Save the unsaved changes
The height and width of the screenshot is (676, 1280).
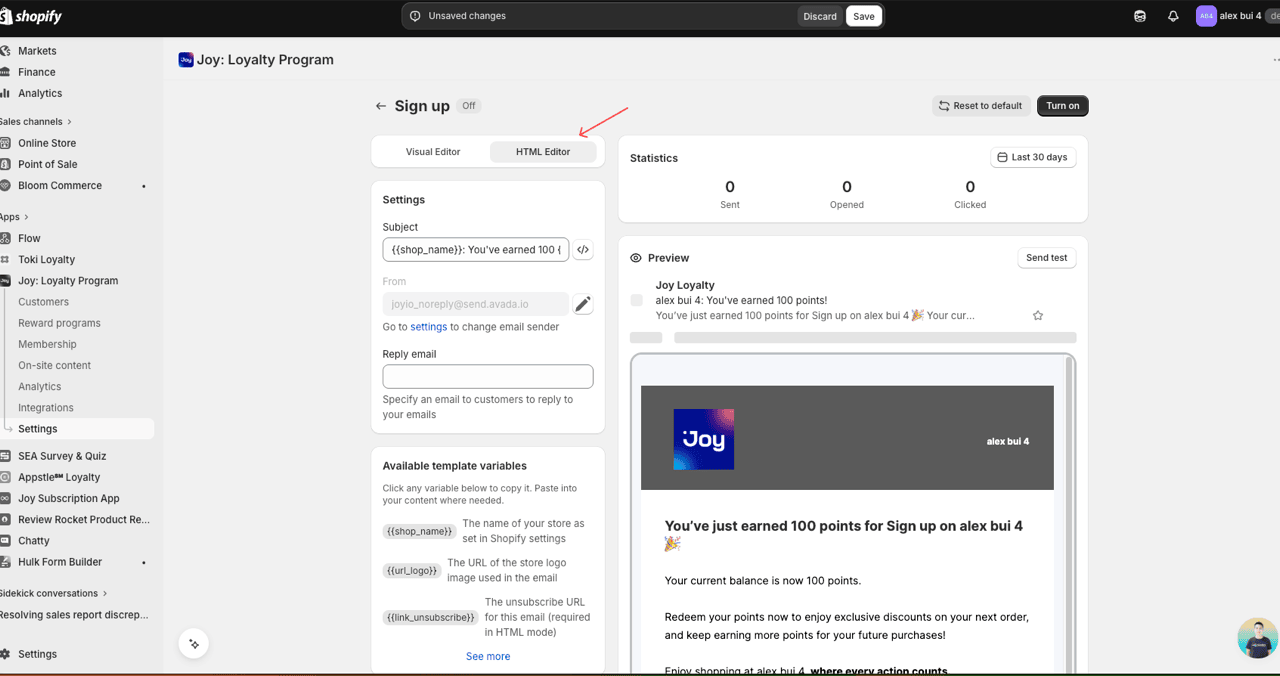[864, 16]
